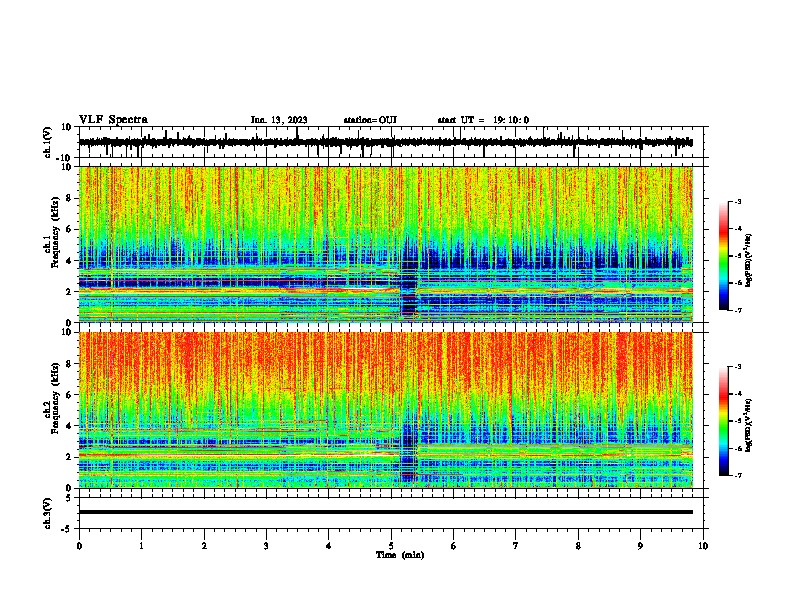The width and height of the screenshot is (792, 612).
Task: Click time axis tick label "2"
Action: click(x=204, y=546)
